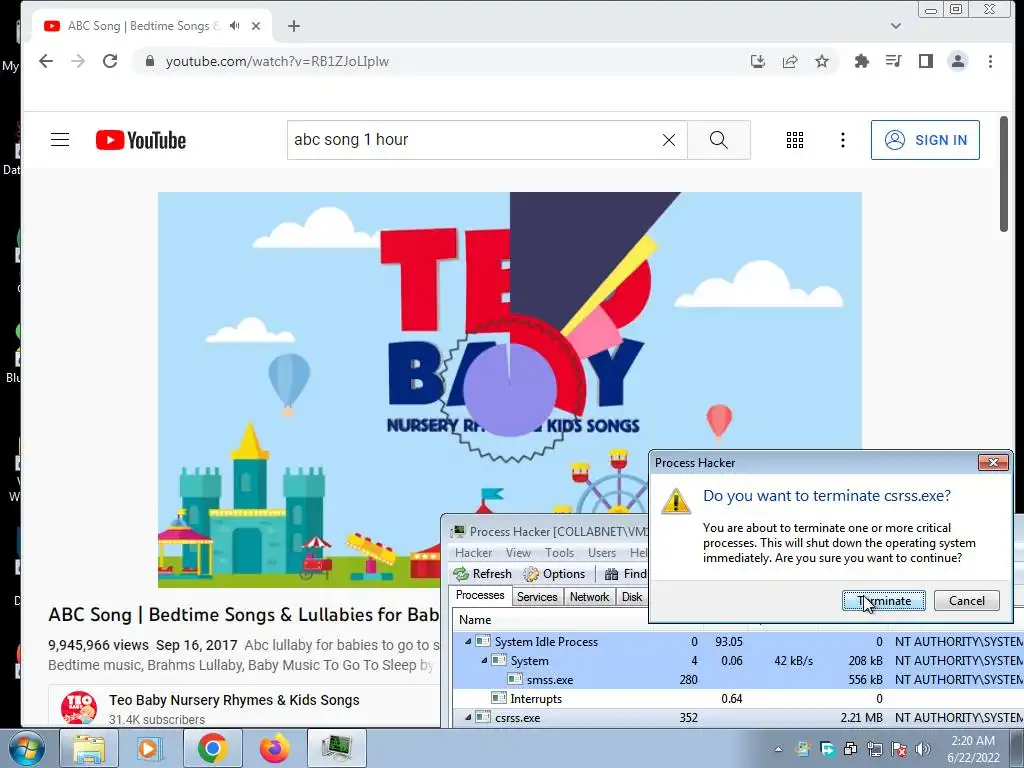This screenshot has height=768, width=1024.
Task: Run YouTube search with magnifier button
Action: [718, 140]
